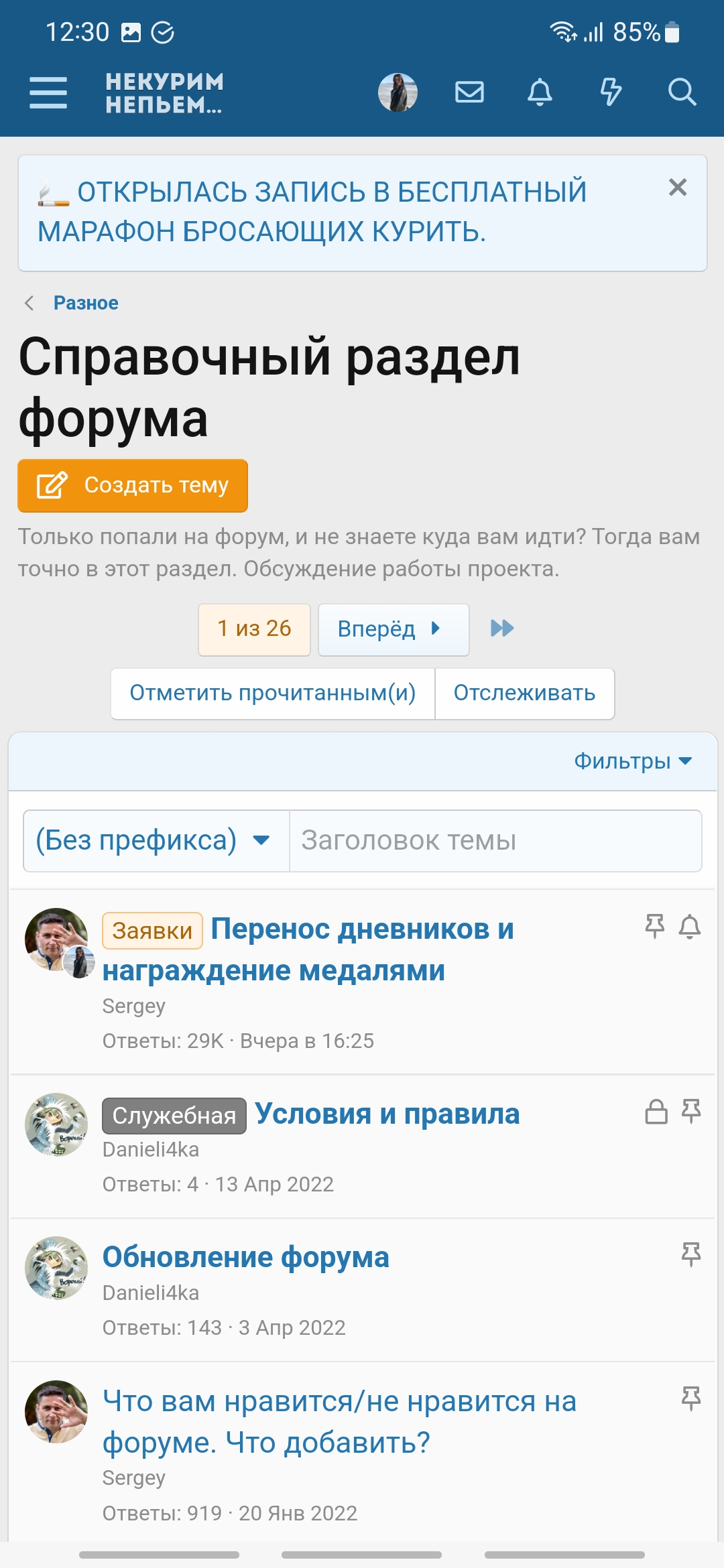Open notifications bell in header

(x=540, y=92)
